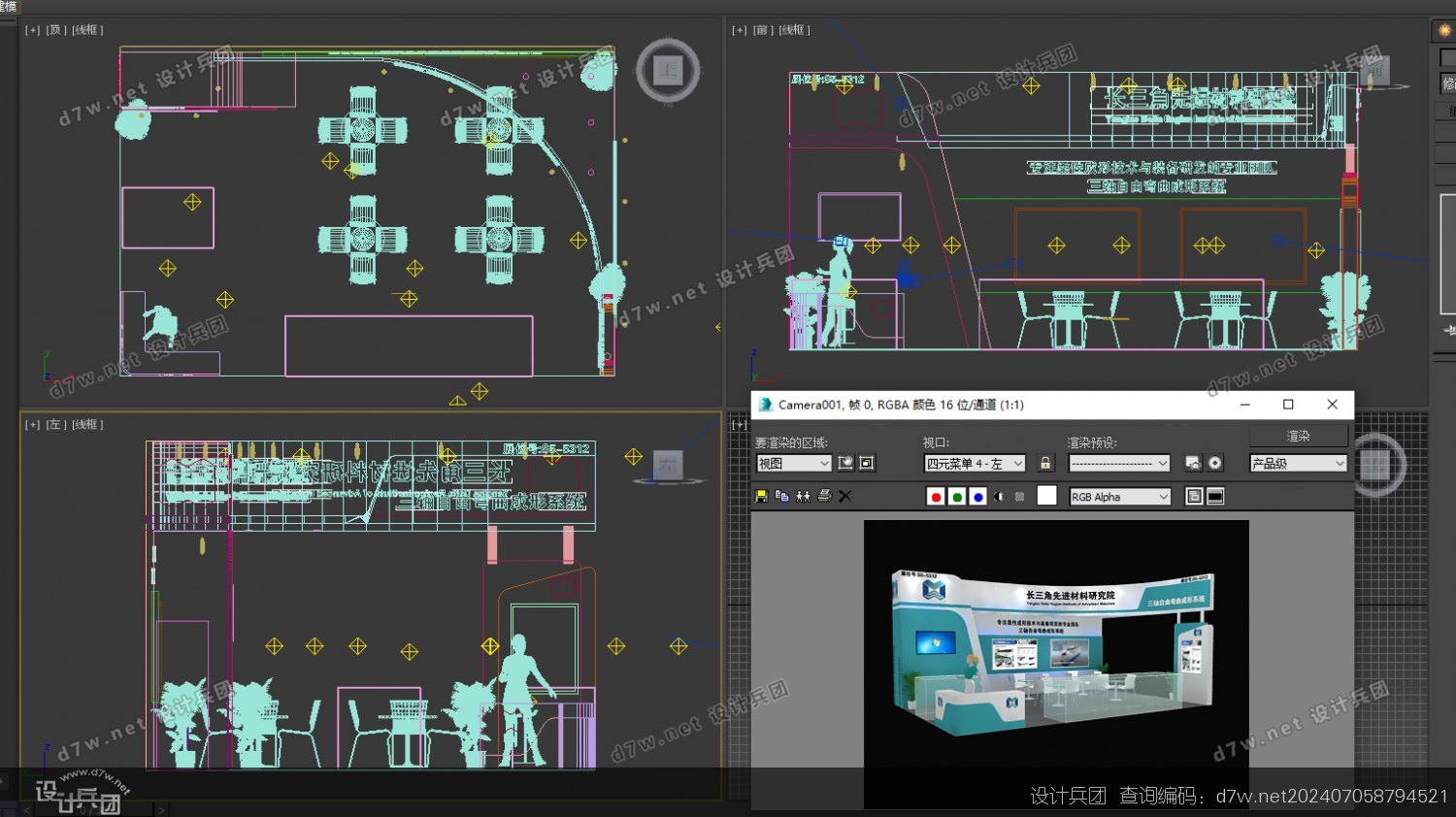Click the front viewport ViewCube

(x=1376, y=71)
